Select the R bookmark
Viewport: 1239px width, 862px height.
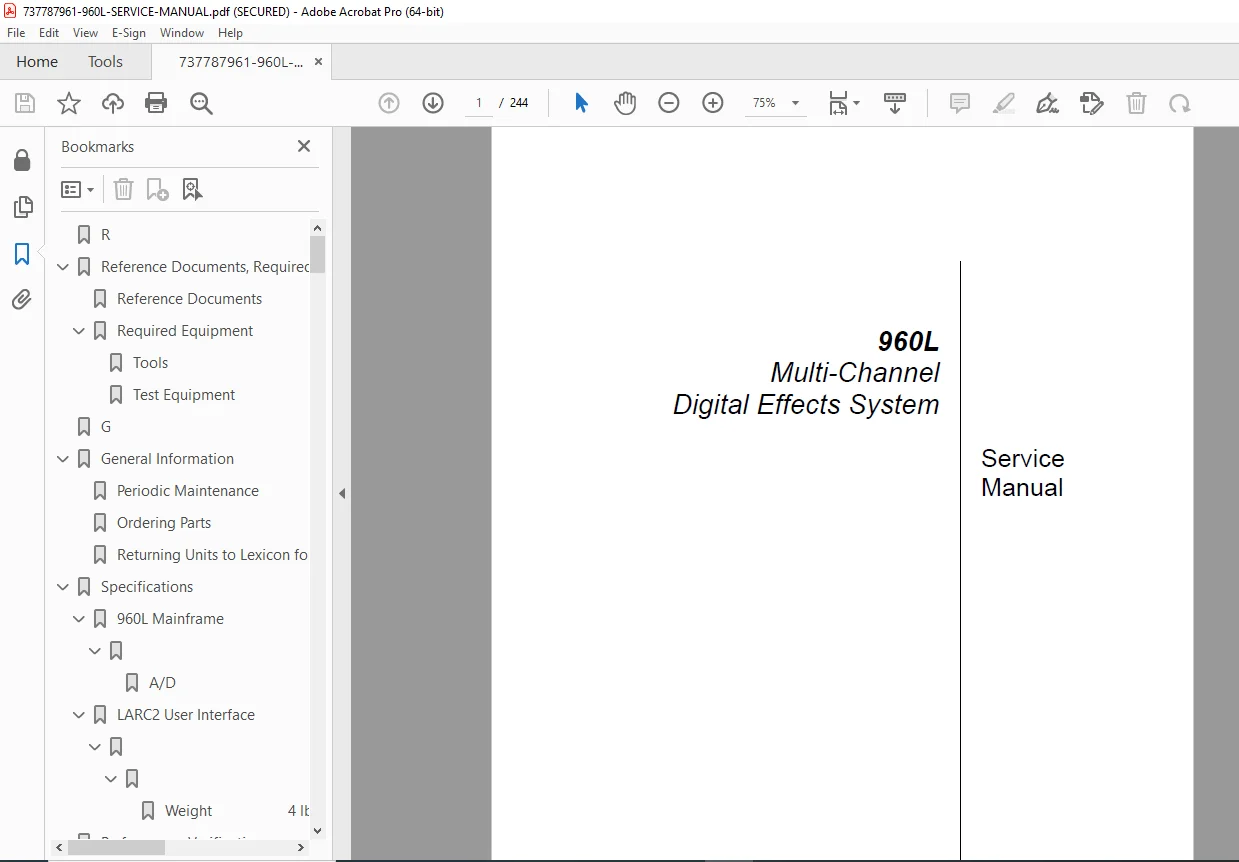click(x=105, y=235)
